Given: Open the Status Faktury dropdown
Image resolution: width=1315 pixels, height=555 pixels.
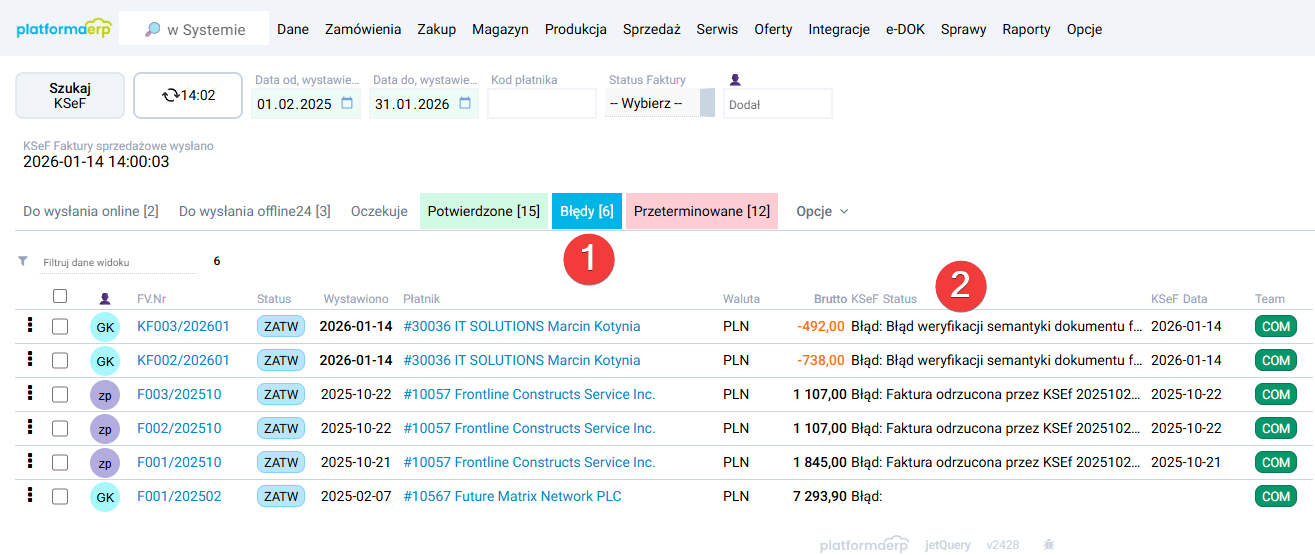Looking at the screenshot, I should 659,103.
